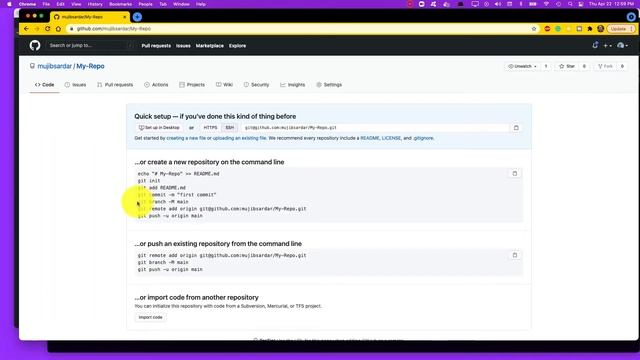Open the Security tab
Screen dimensions: 640x360
[256, 85]
